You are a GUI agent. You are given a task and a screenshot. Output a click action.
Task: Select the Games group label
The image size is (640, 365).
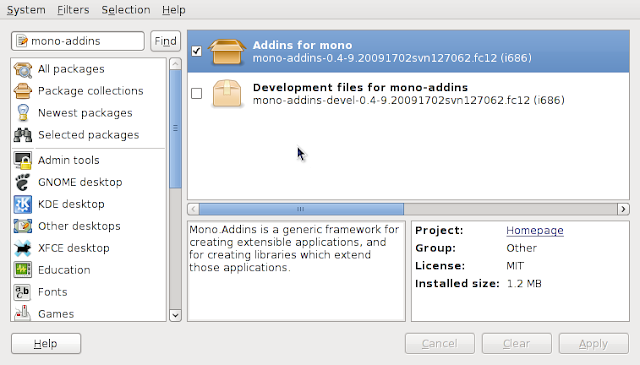56,314
